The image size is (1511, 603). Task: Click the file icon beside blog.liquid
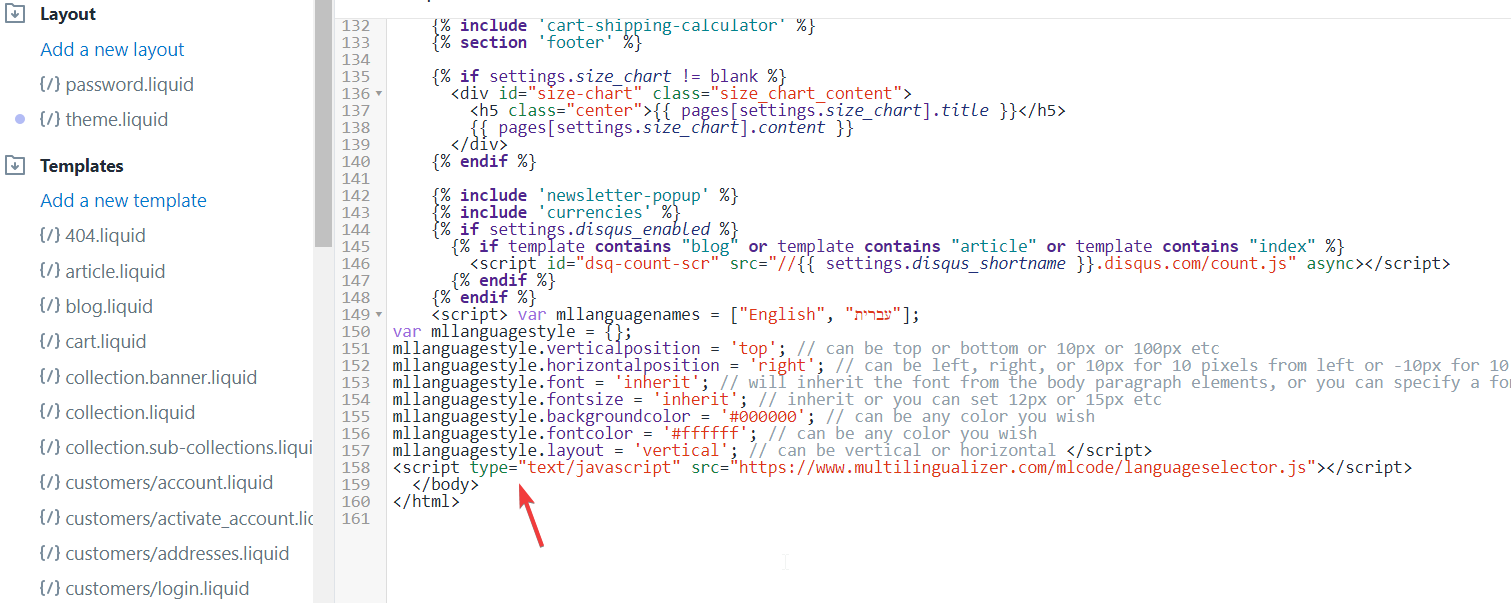[49, 306]
